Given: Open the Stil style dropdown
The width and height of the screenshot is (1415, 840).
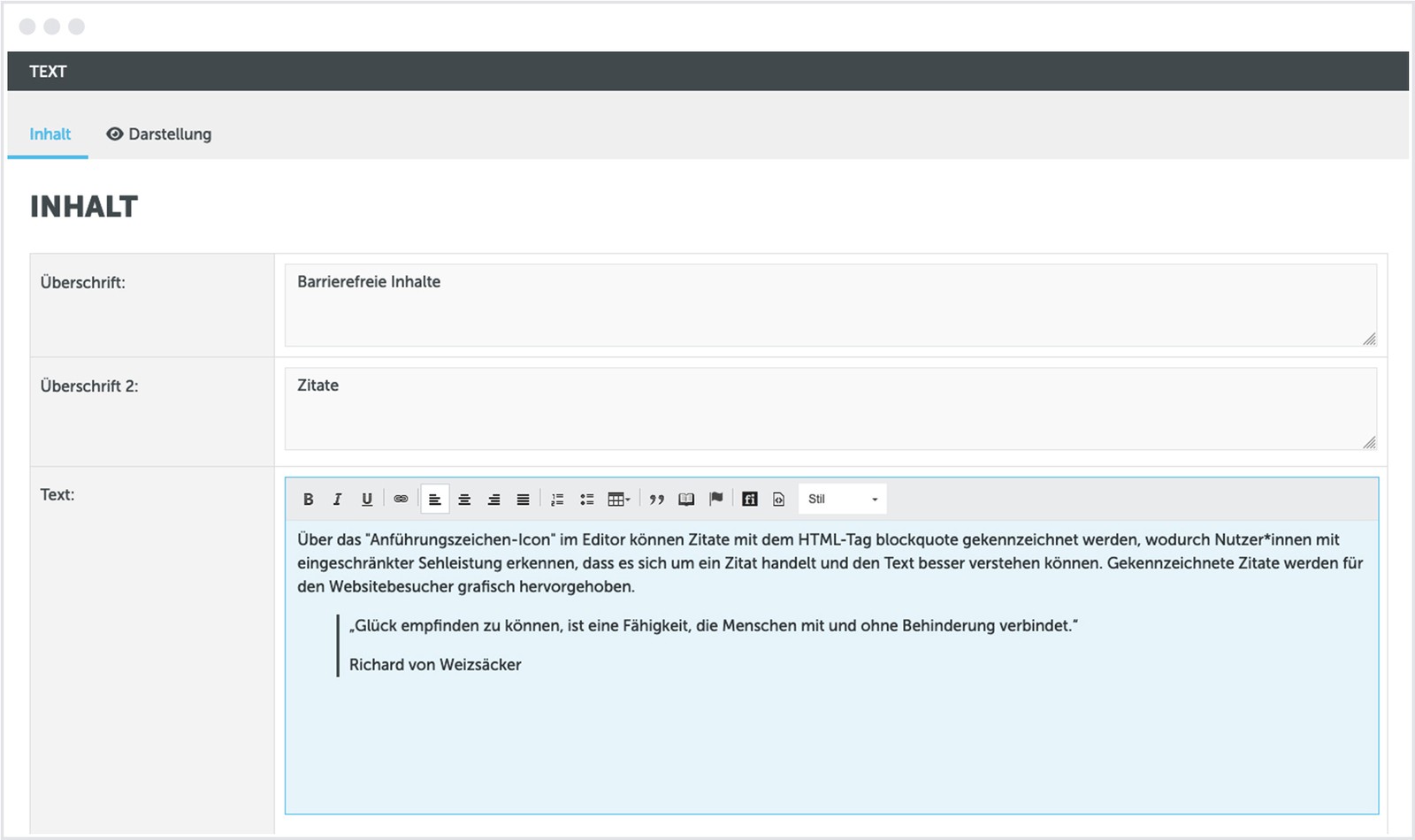Looking at the screenshot, I should 842,500.
